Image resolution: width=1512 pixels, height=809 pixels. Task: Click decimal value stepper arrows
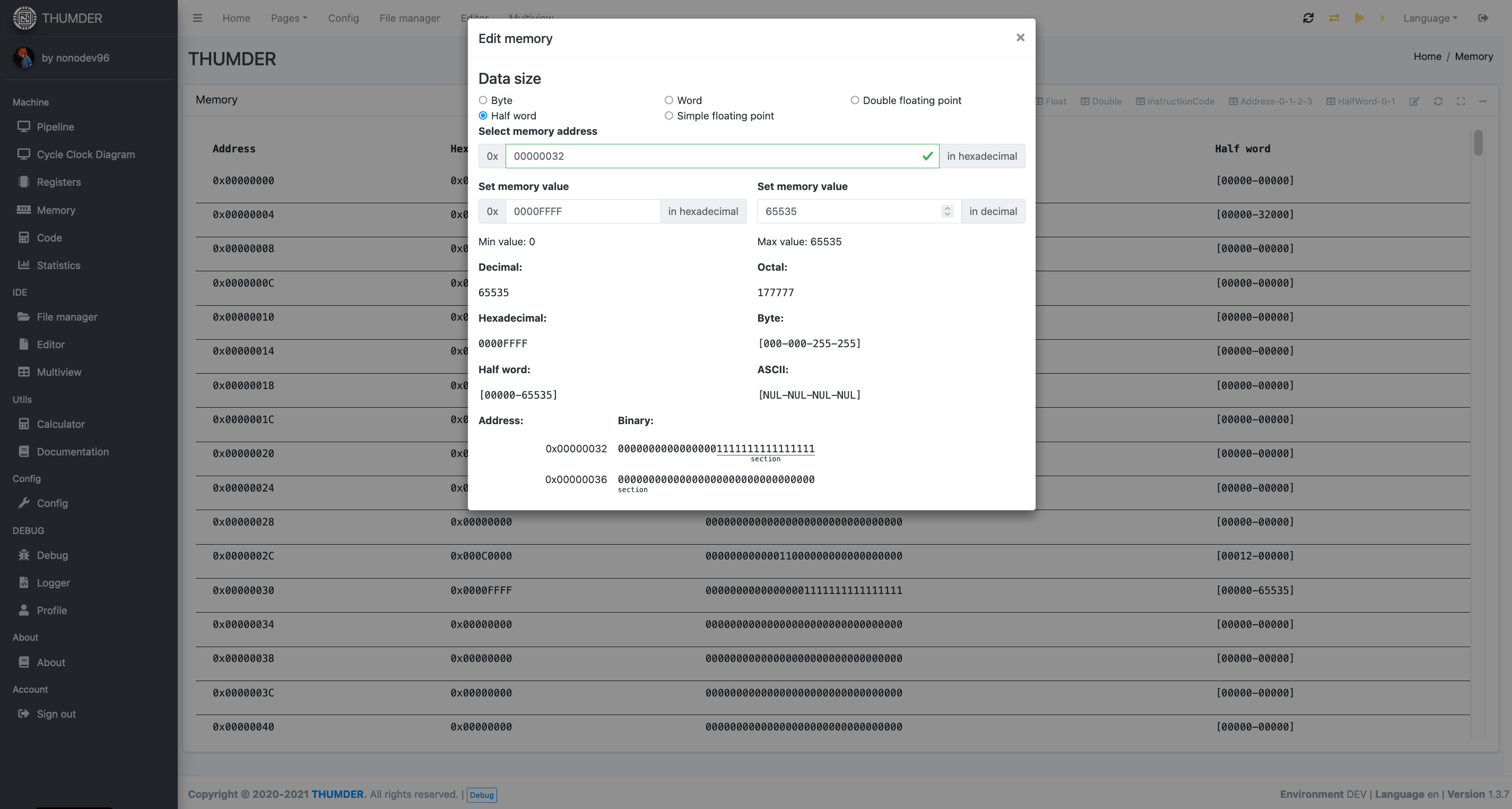point(947,211)
